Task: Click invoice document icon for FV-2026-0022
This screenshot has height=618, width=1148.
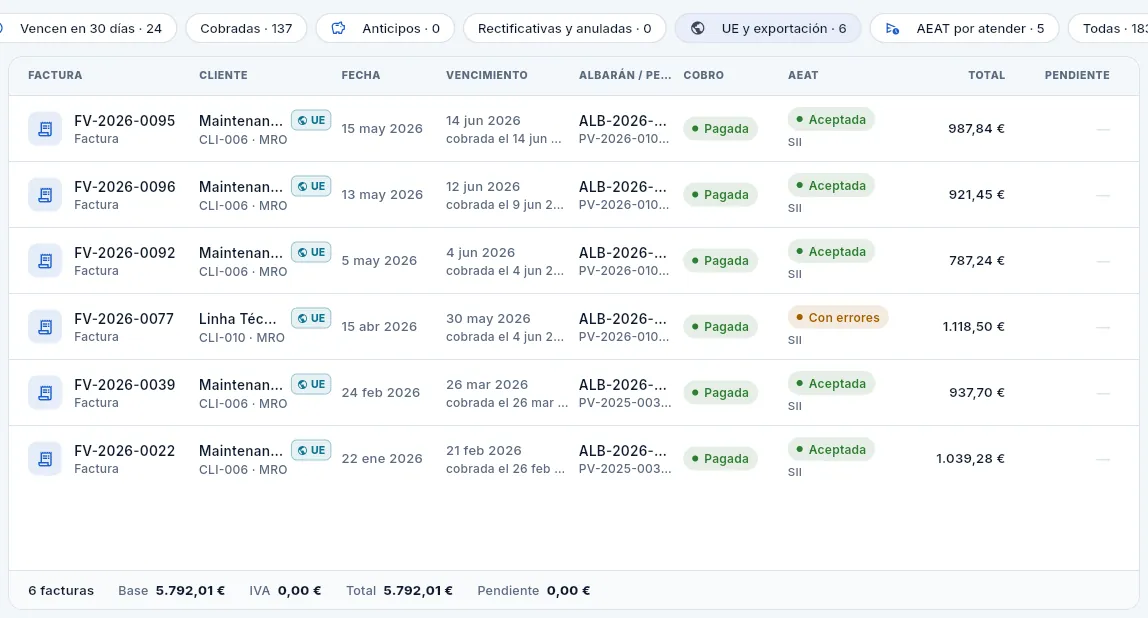Action: (x=45, y=458)
